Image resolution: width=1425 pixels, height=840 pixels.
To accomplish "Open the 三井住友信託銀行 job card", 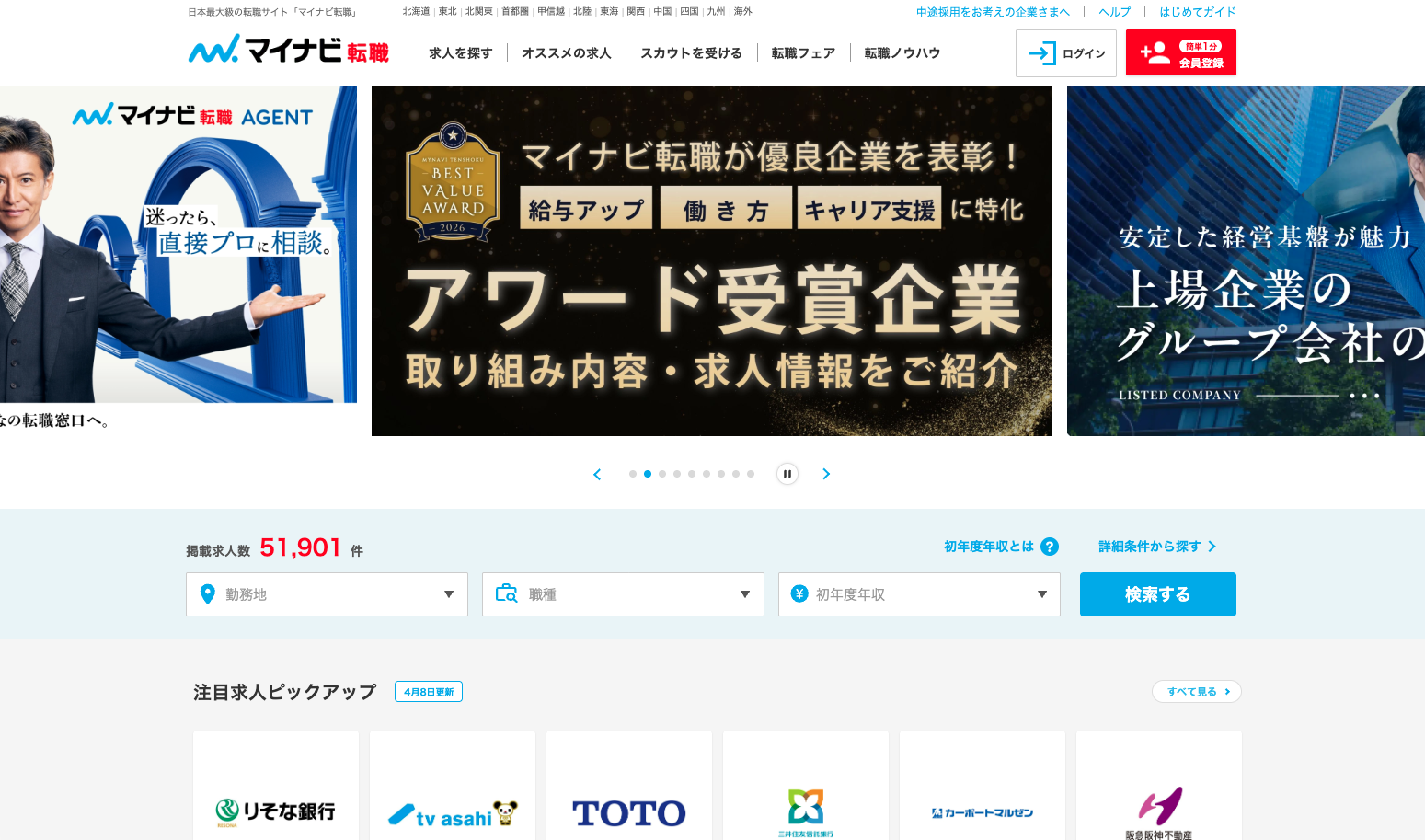I will 806,786.
